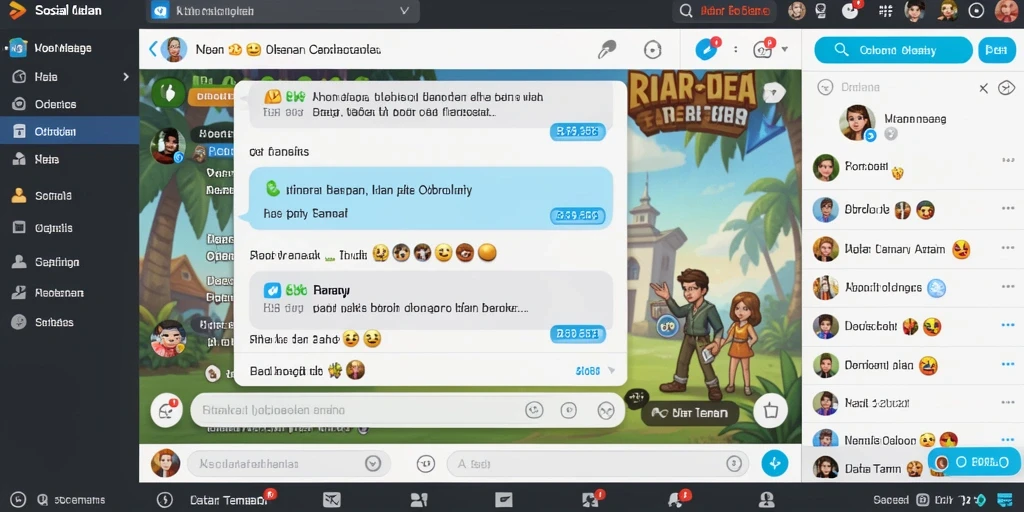The width and height of the screenshot is (1024, 512).
Task: Click the trash bin icon beside the message box
Action: (771, 411)
